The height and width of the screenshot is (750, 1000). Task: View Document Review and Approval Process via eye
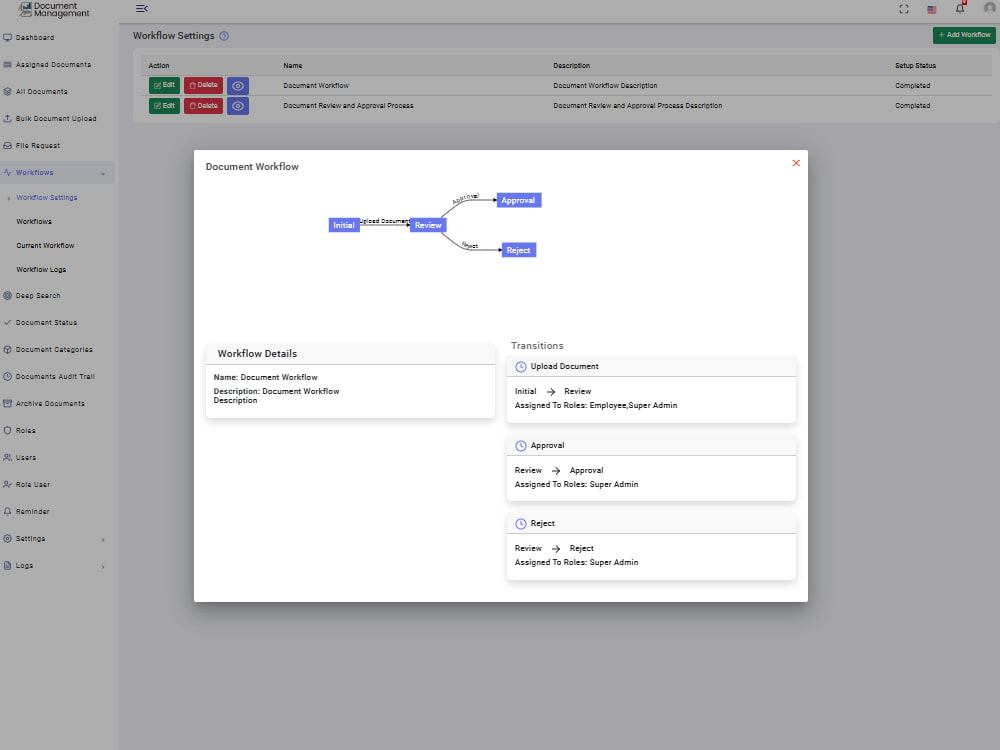[x=238, y=106]
